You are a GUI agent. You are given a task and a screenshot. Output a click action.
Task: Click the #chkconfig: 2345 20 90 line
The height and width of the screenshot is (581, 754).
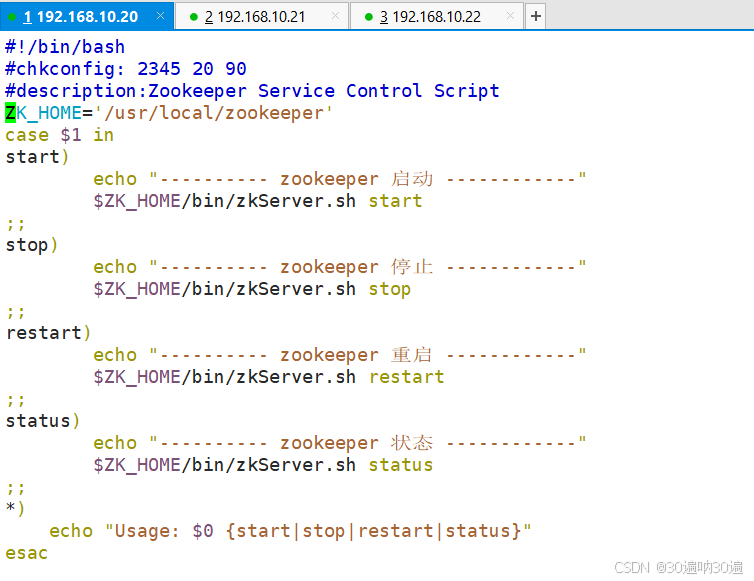(126, 69)
